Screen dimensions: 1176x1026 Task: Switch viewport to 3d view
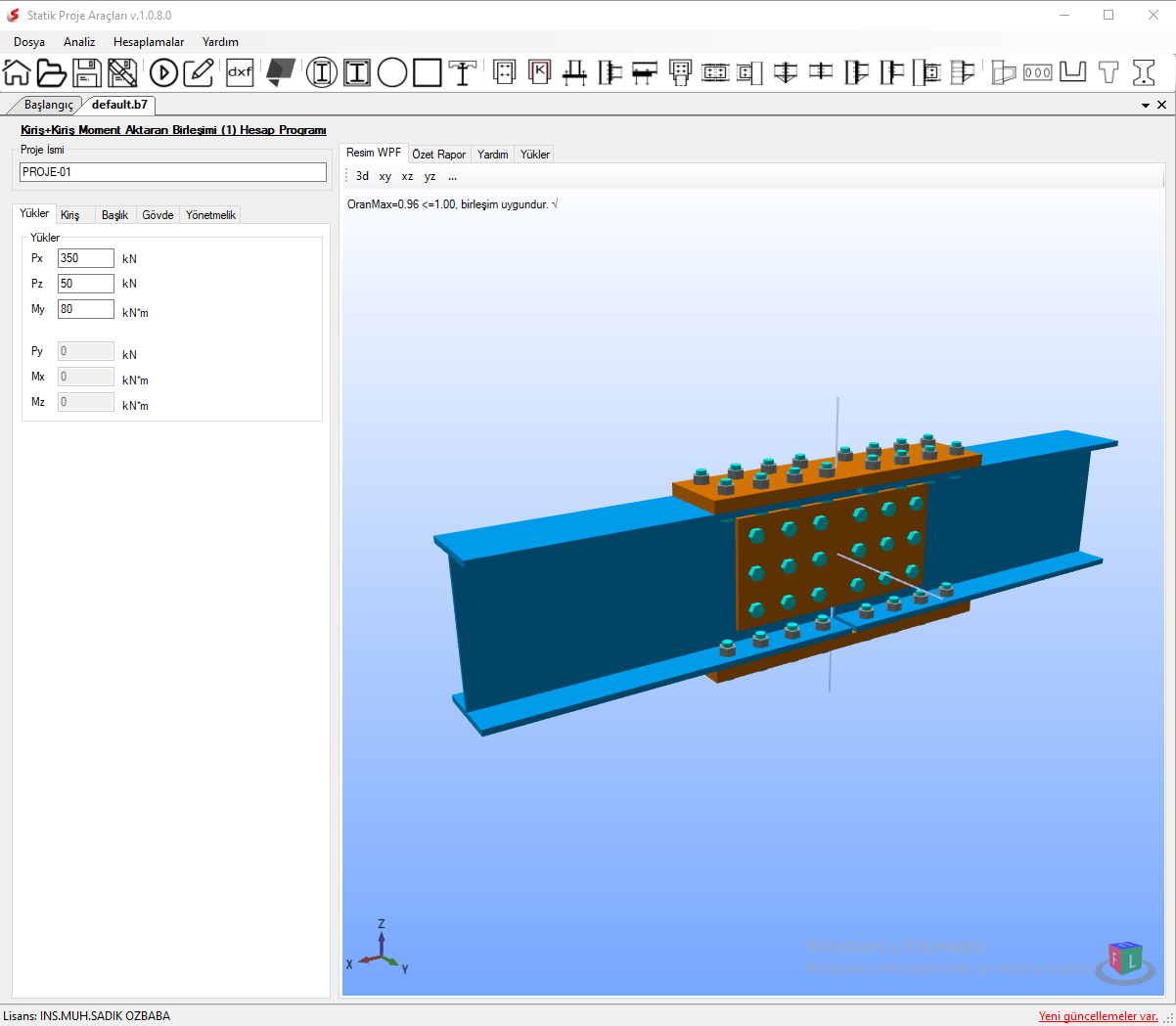(x=362, y=176)
